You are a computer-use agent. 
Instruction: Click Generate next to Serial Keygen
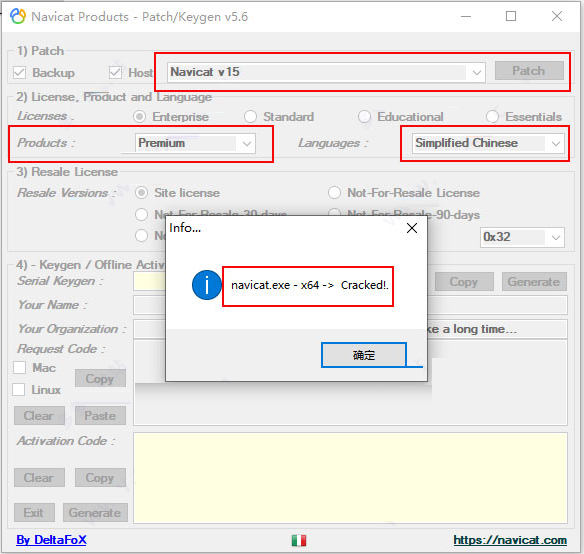pyautogui.click(x=534, y=282)
